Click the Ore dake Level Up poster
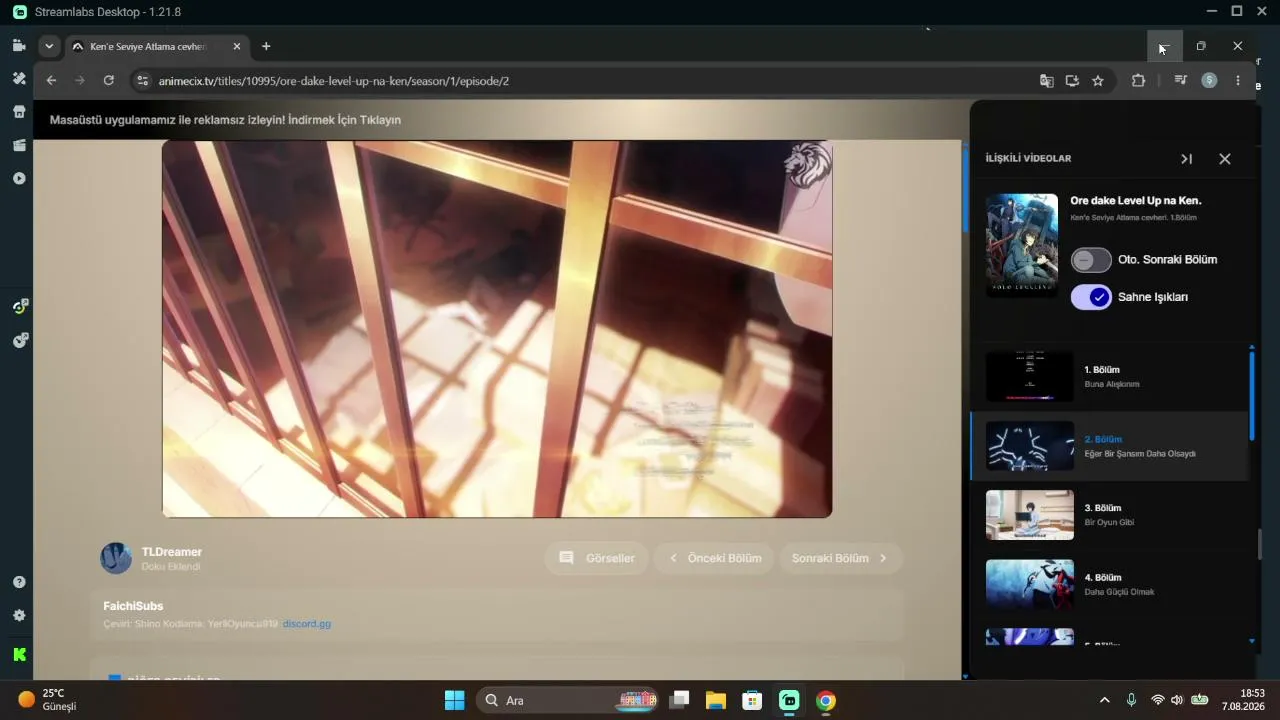The width and height of the screenshot is (1280, 720). (1022, 244)
